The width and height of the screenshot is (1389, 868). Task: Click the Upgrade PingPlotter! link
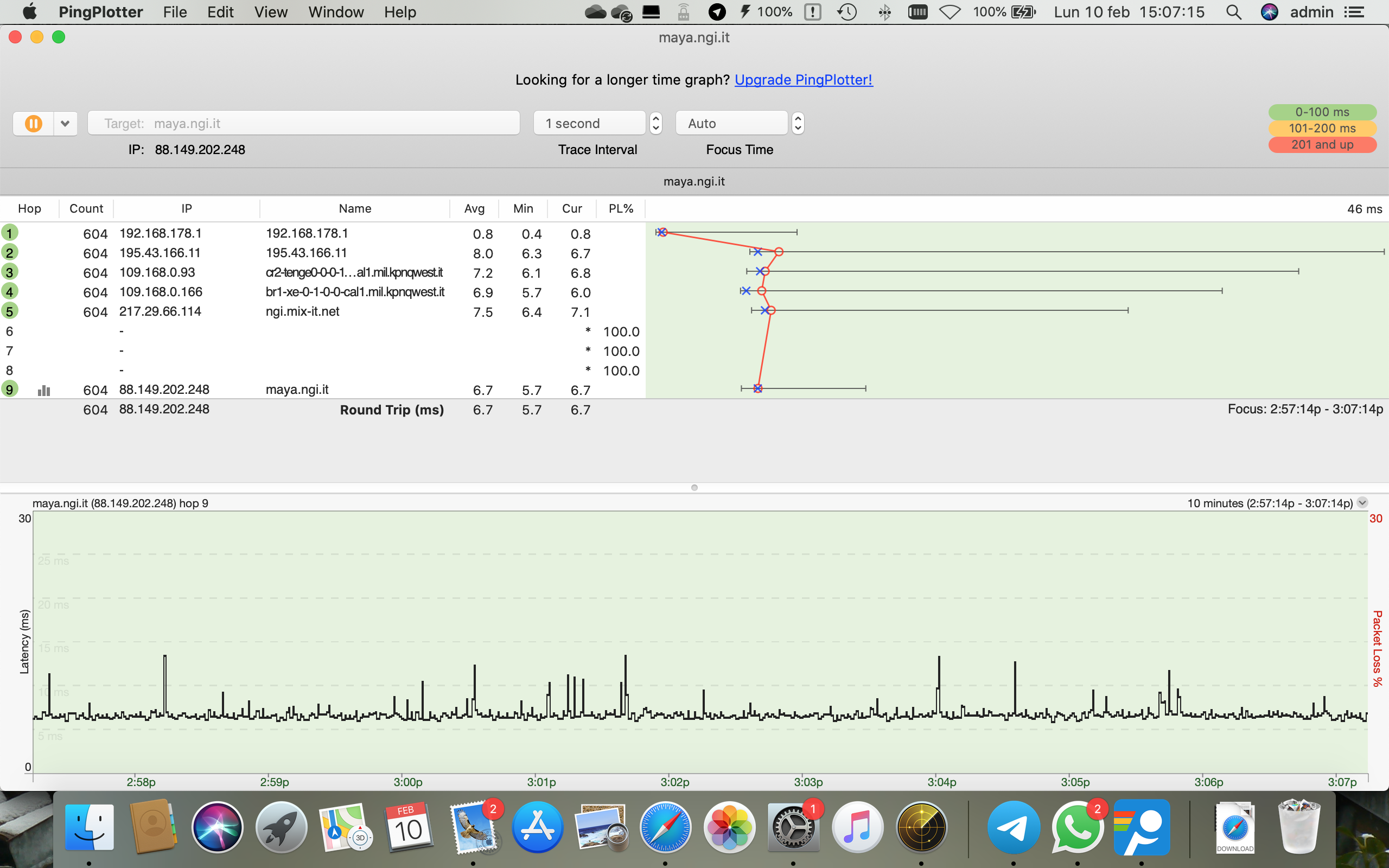coord(803,80)
